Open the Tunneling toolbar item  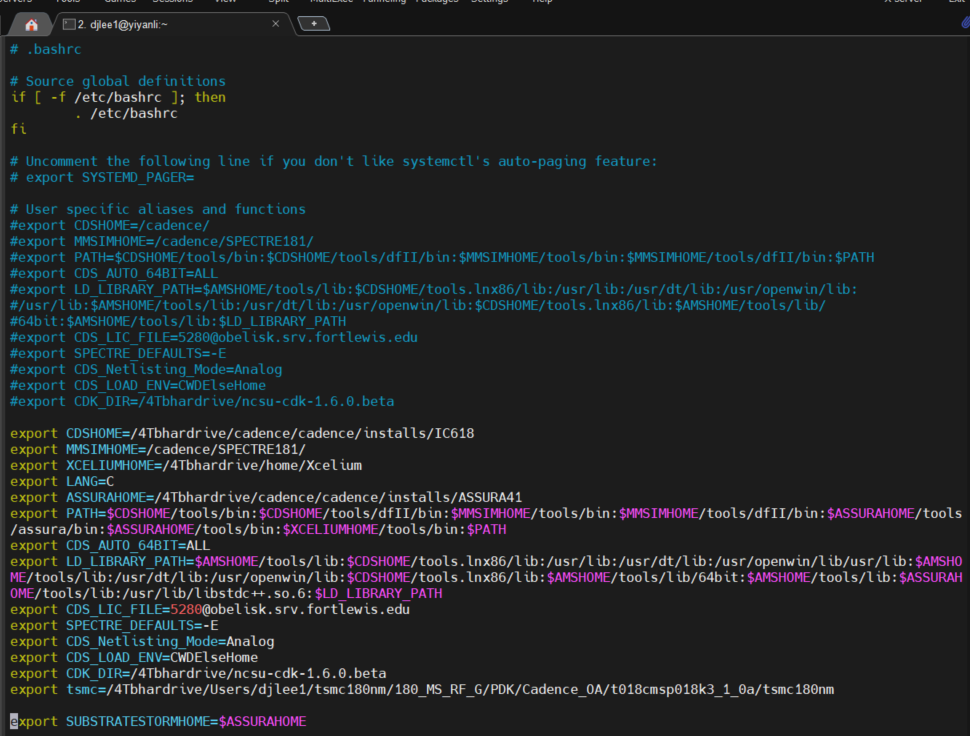384,2
